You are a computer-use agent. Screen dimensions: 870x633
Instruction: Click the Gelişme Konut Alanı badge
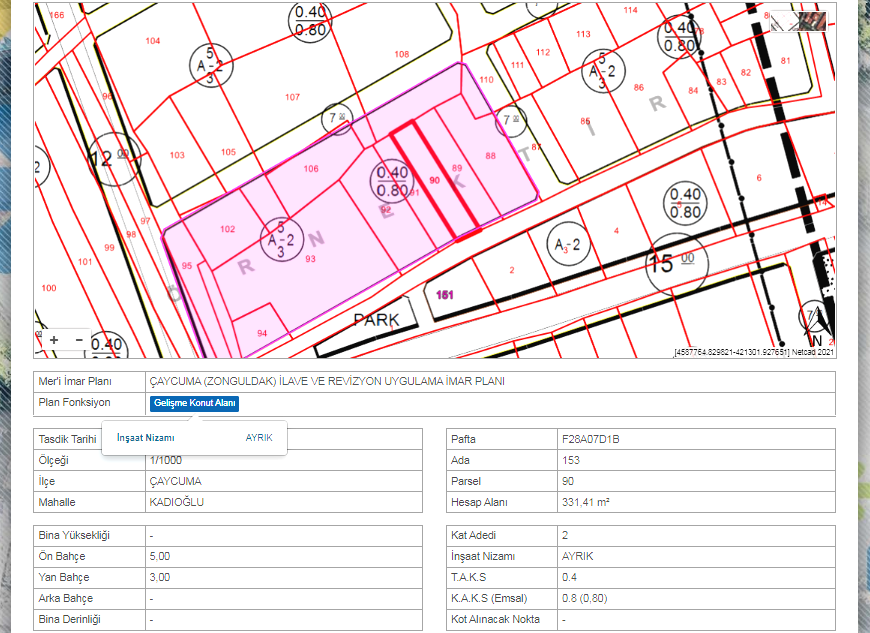click(x=195, y=403)
